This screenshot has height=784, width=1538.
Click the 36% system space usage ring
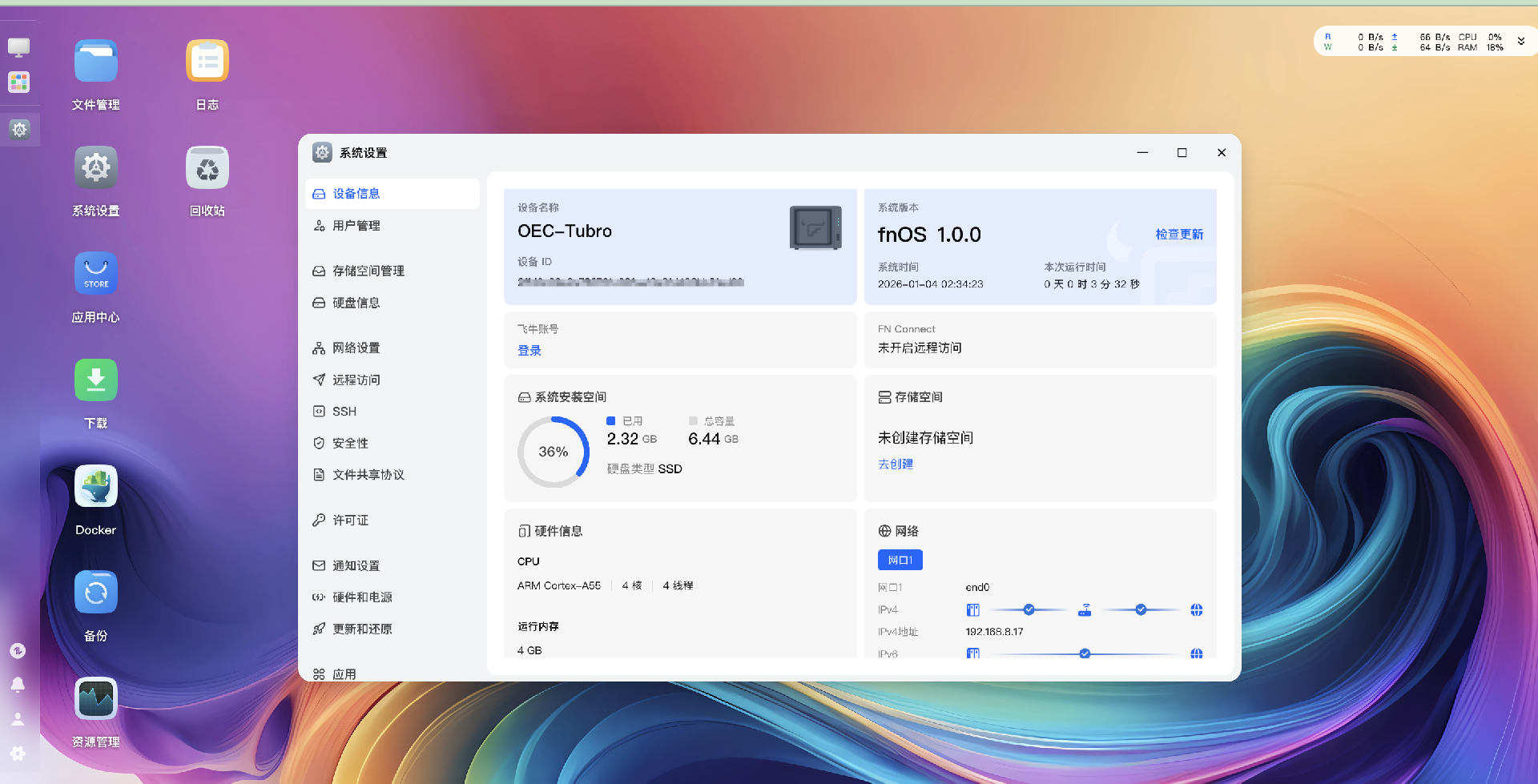click(x=553, y=452)
